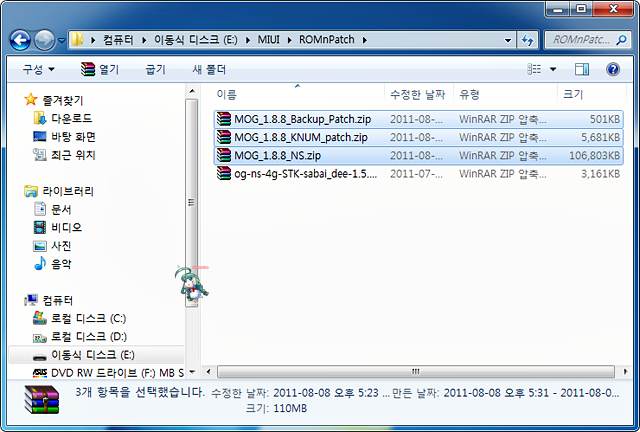Image resolution: width=640 pixels, height=432 pixels.
Task: Select 로컬 디스크 (C:) drive
Action: click(79, 318)
